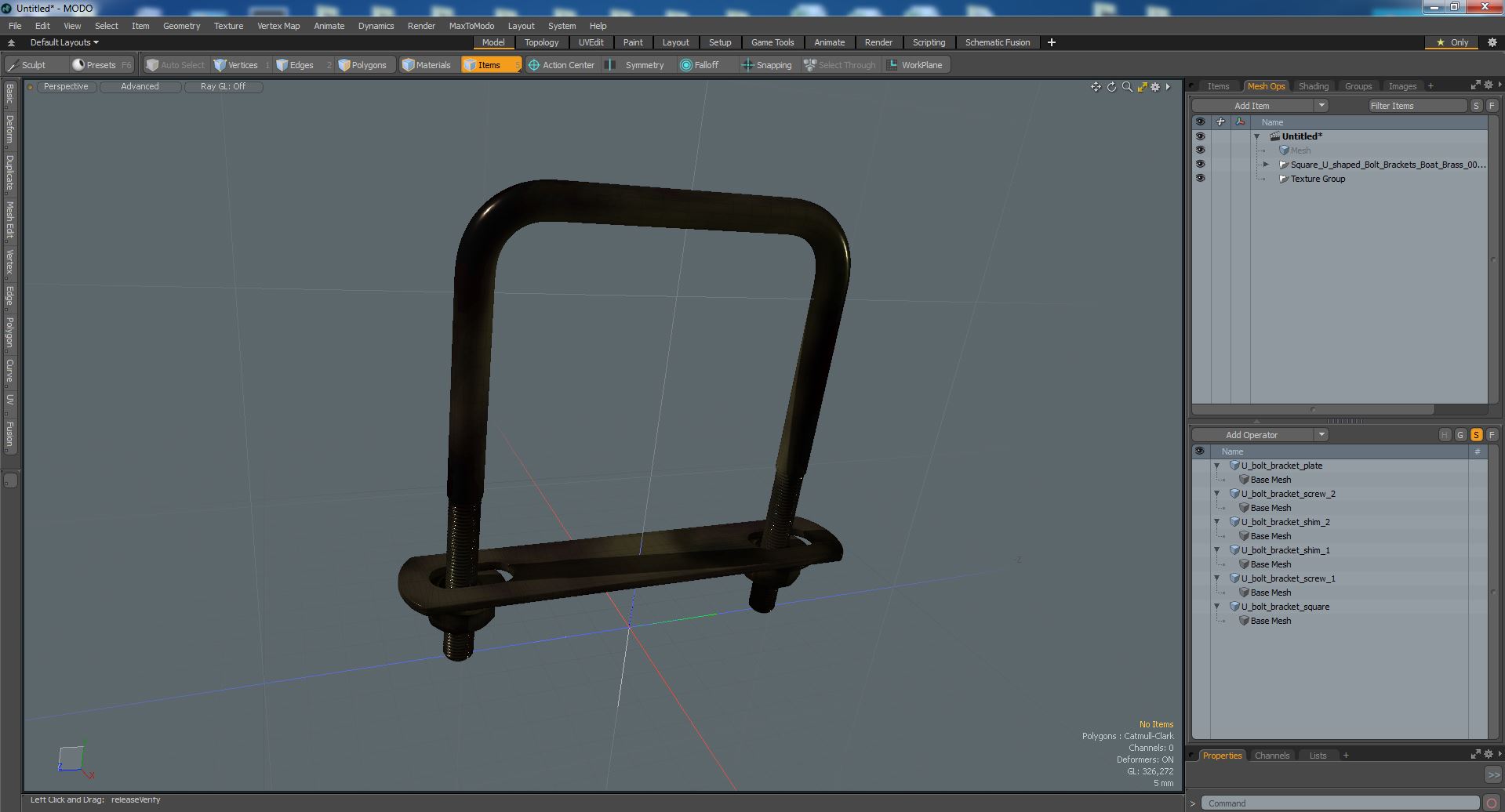
Task: Click the Advanced shading button
Action: click(x=140, y=87)
